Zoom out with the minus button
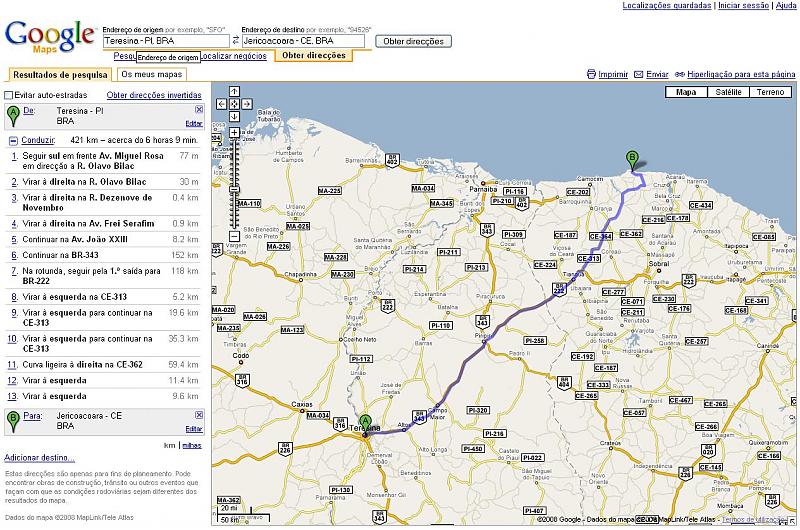This screenshot has height=530, width=800. [x=234, y=236]
